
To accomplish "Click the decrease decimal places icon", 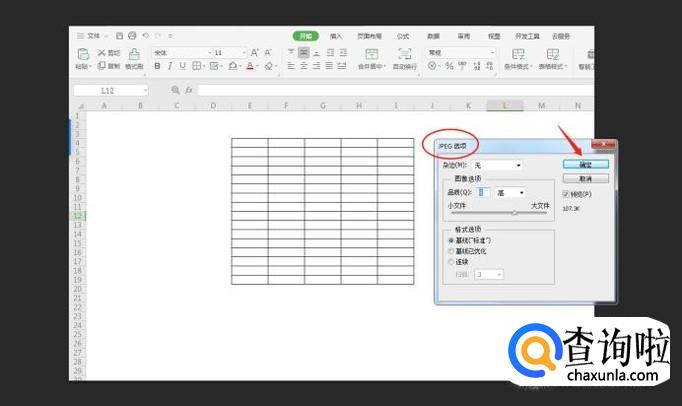I will (x=490, y=66).
